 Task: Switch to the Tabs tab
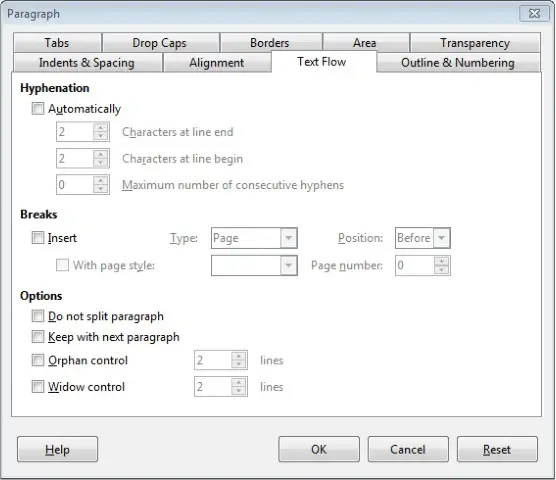[x=57, y=43]
